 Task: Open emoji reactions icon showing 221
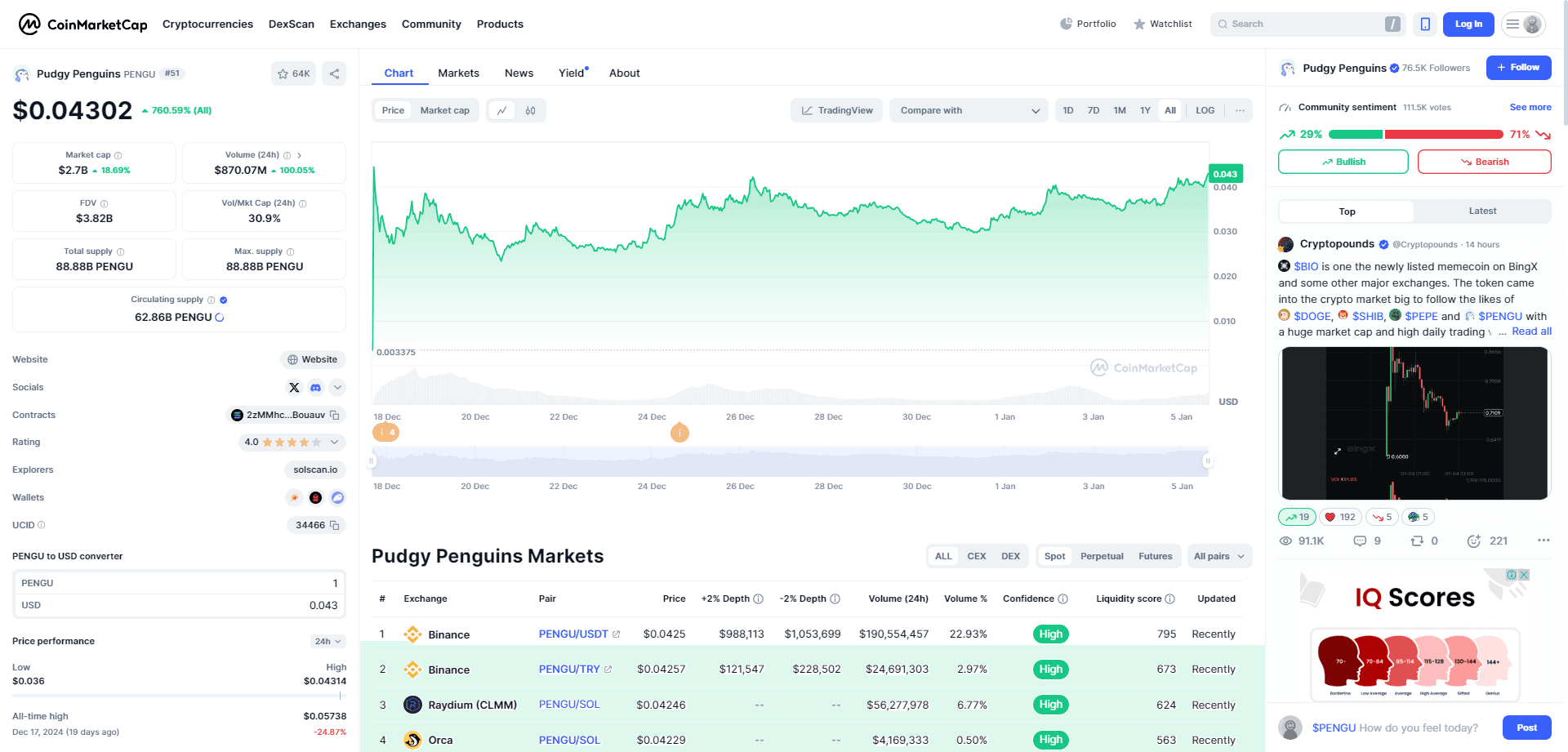click(x=1474, y=541)
